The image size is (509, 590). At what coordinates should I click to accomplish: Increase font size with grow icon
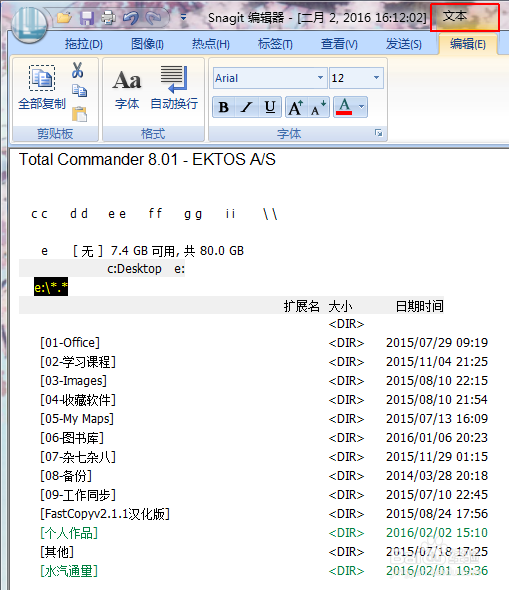(x=296, y=107)
